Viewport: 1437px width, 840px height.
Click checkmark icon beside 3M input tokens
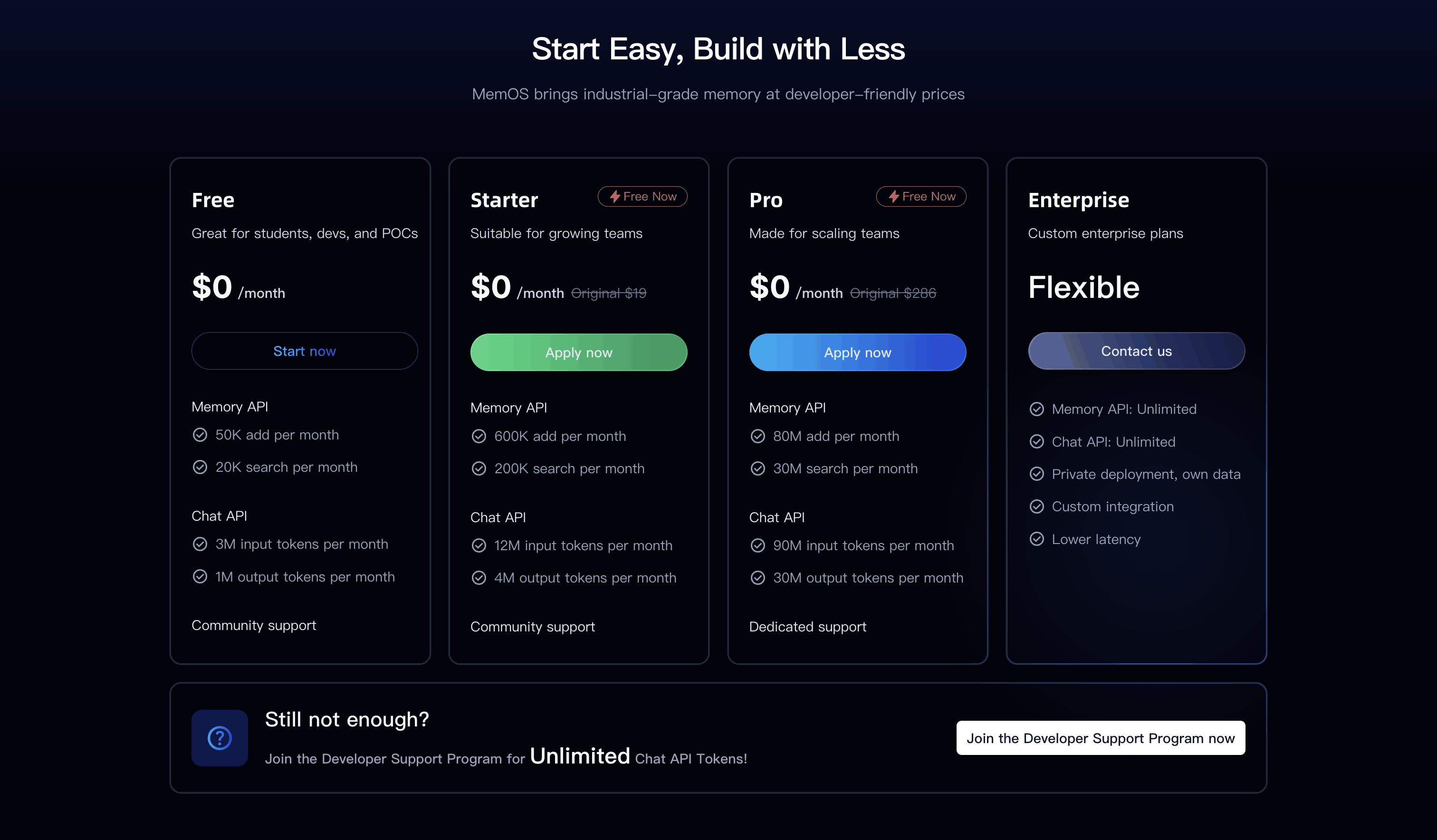click(x=200, y=544)
